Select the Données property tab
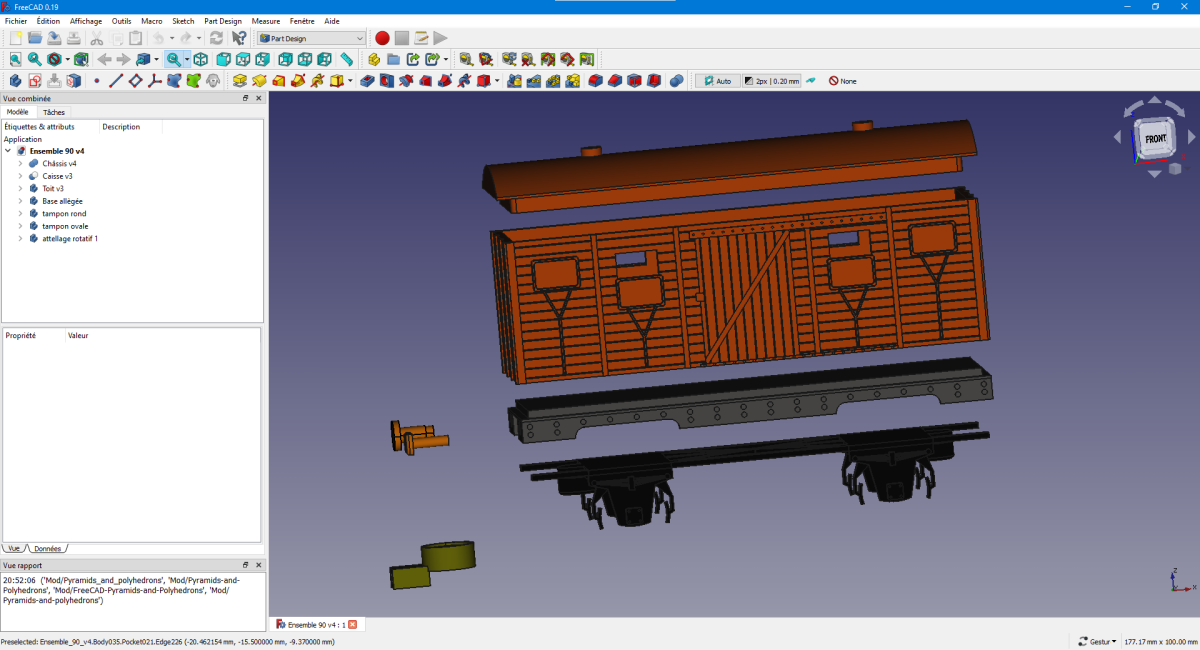Screen dimensions: 1200x650 [x=47, y=549]
